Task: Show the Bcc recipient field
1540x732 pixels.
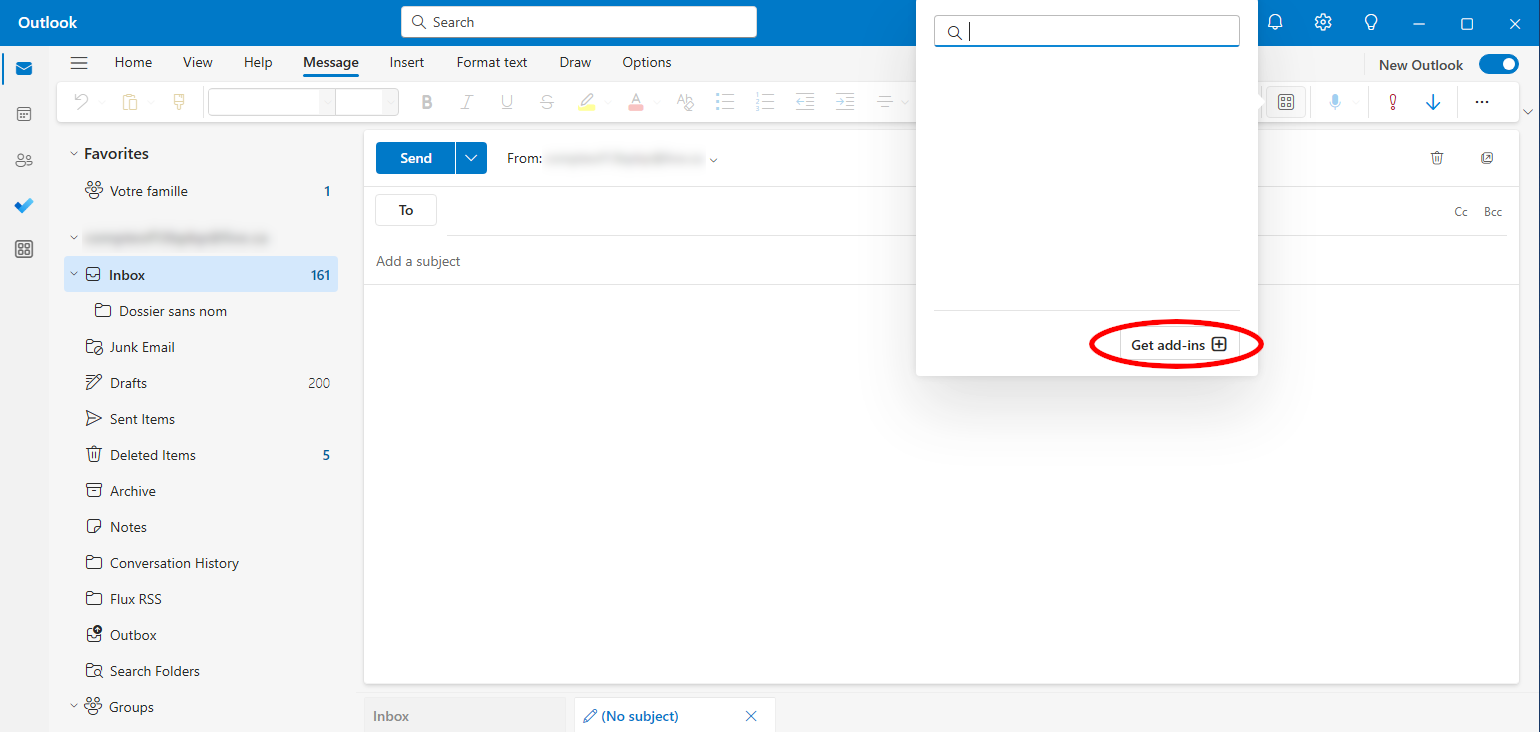Action: coord(1492,212)
